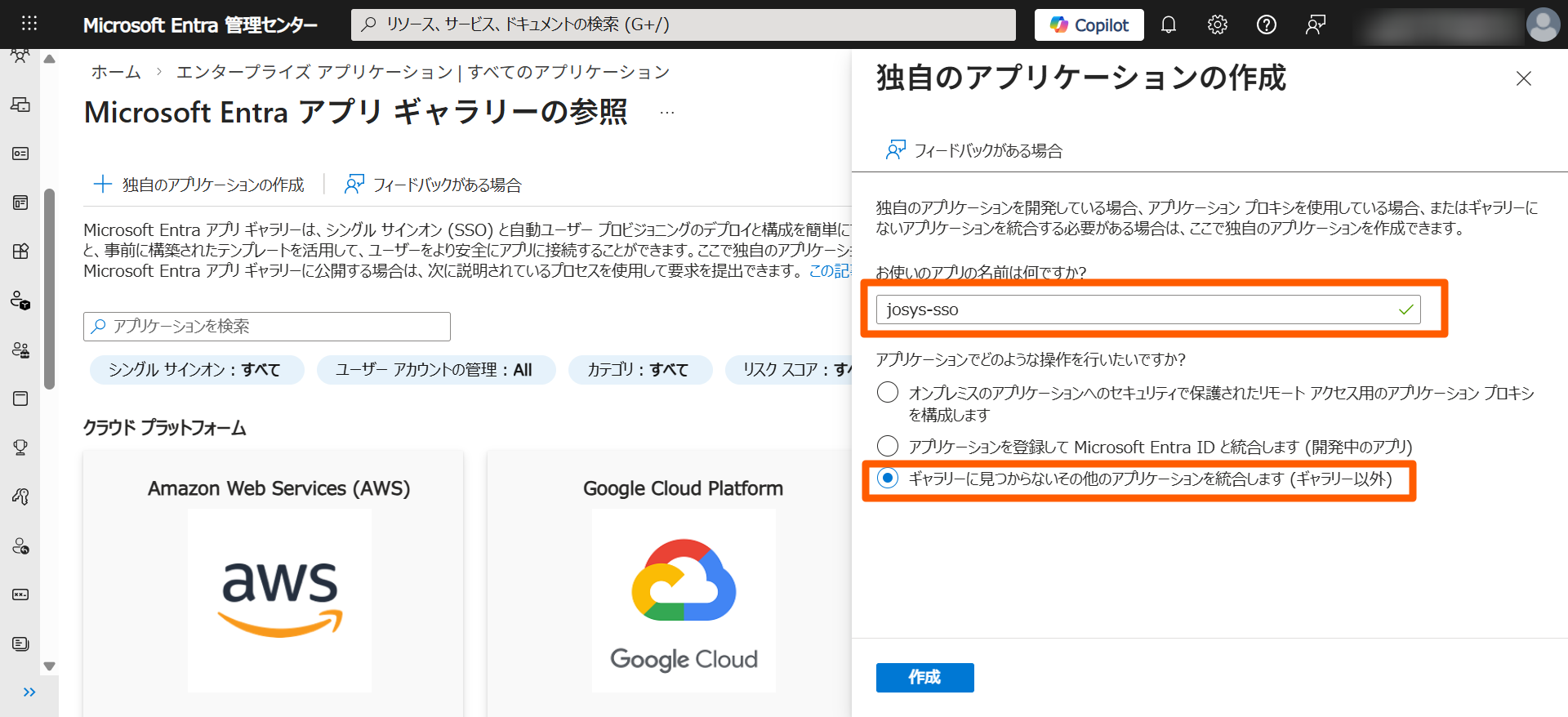Click the header feedback person icon
This screenshot has width=1568, height=717.
[1315, 24]
